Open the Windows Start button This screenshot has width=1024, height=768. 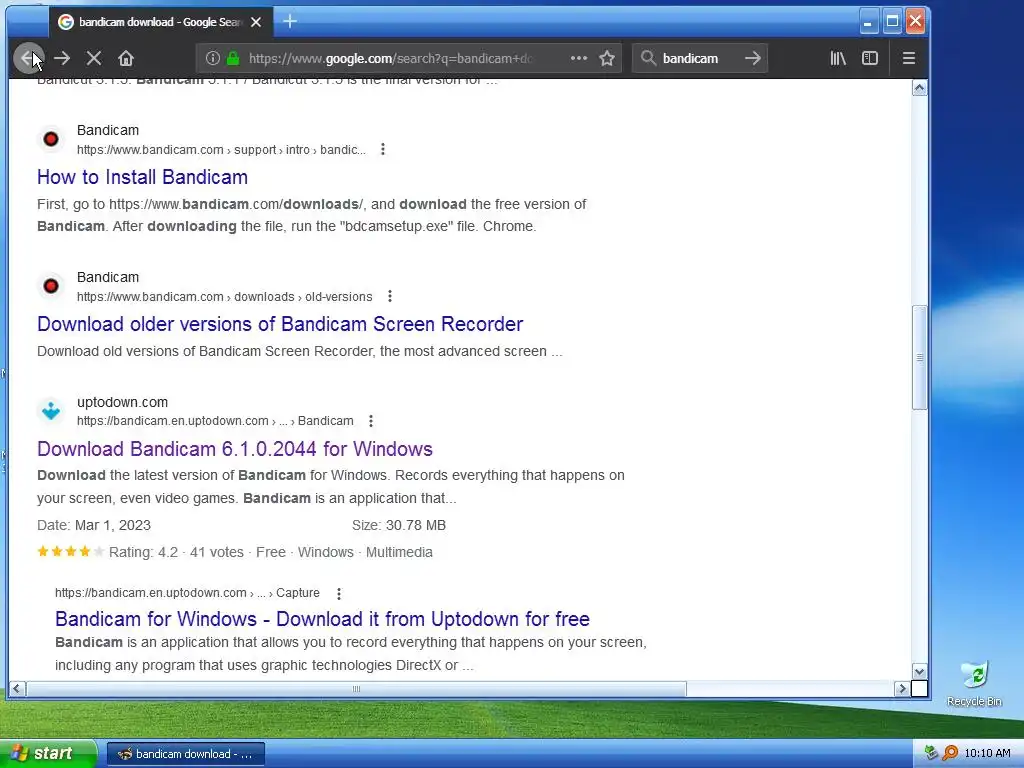point(47,754)
